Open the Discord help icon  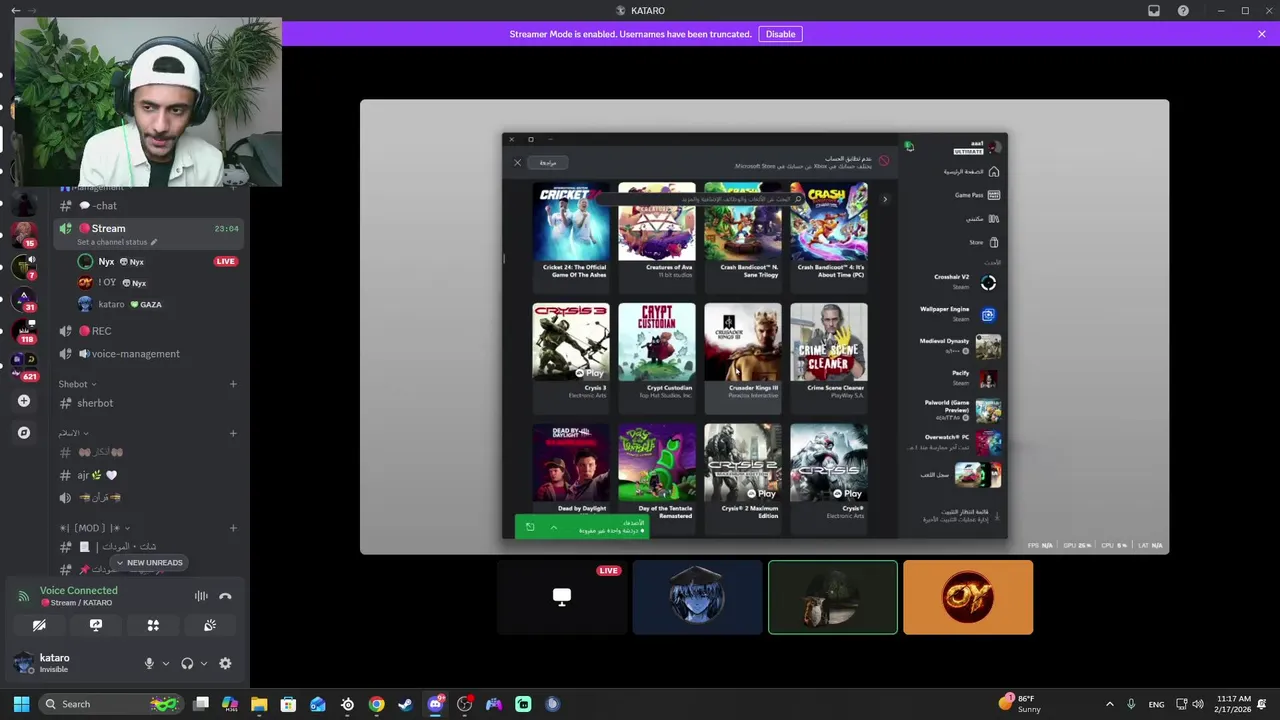pos(1183,11)
